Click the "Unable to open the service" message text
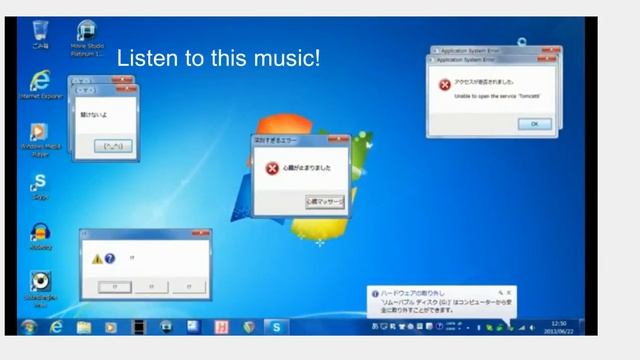 [x=497, y=96]
